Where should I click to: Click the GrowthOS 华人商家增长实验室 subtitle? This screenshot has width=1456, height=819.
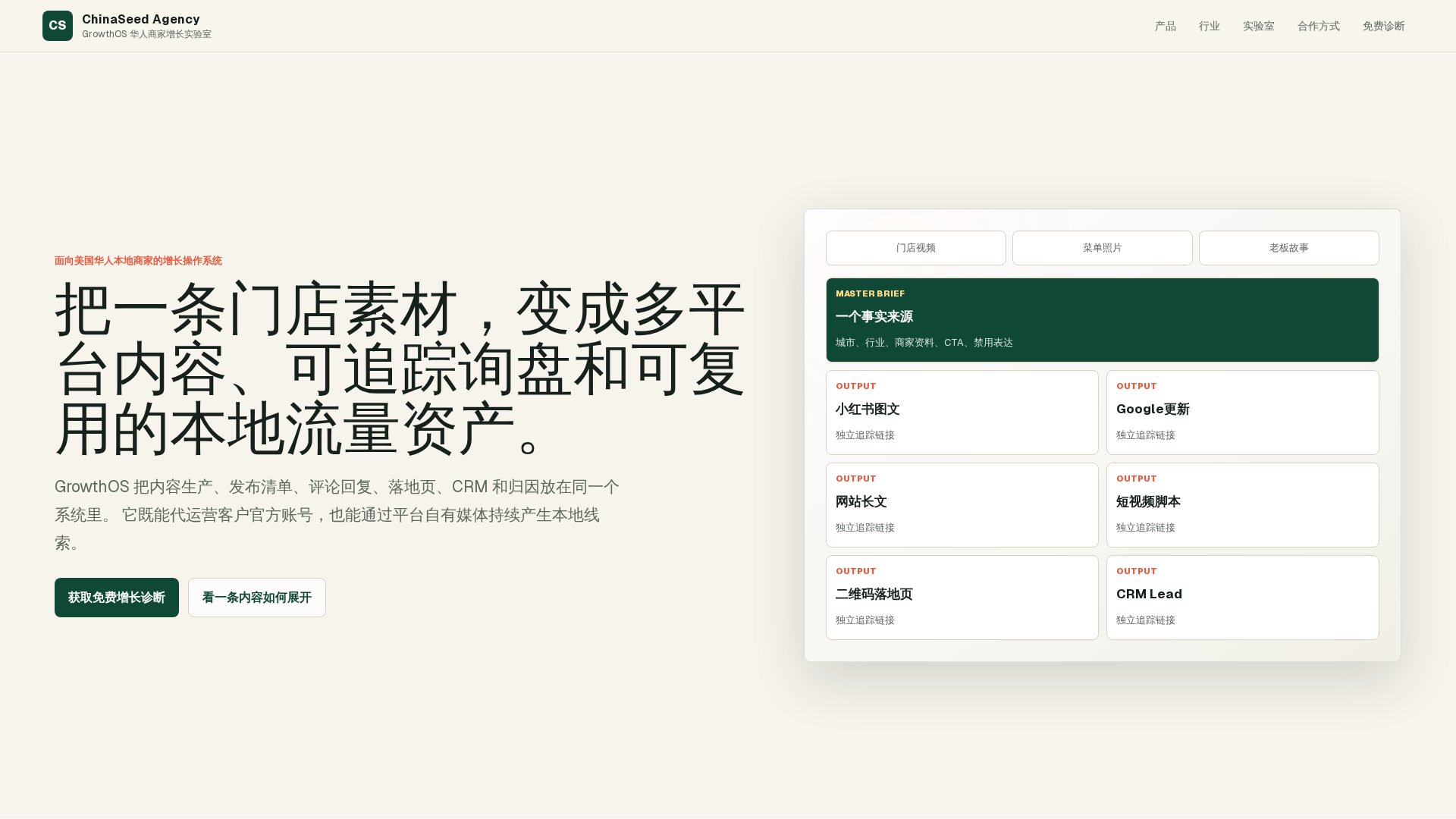(x=146, y=34)
